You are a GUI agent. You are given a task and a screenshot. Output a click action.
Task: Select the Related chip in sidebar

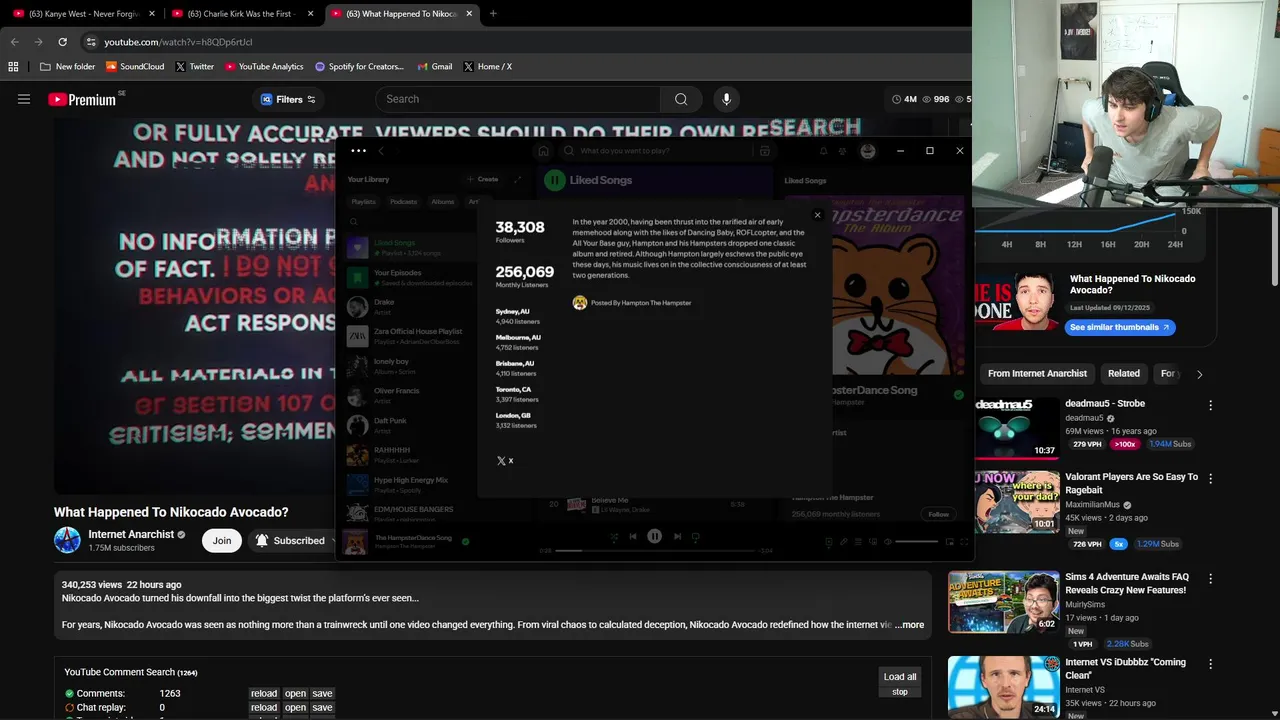point(1124,373)
